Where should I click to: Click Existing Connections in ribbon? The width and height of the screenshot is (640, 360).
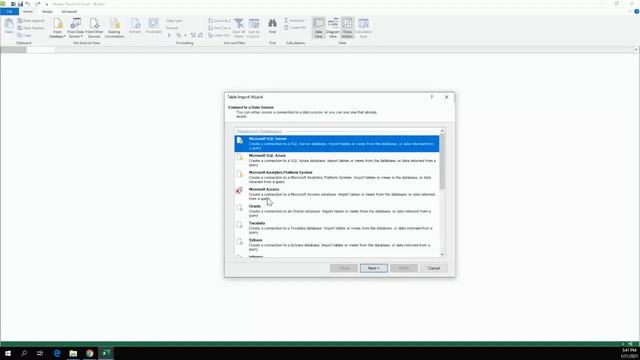pos(114,28)
